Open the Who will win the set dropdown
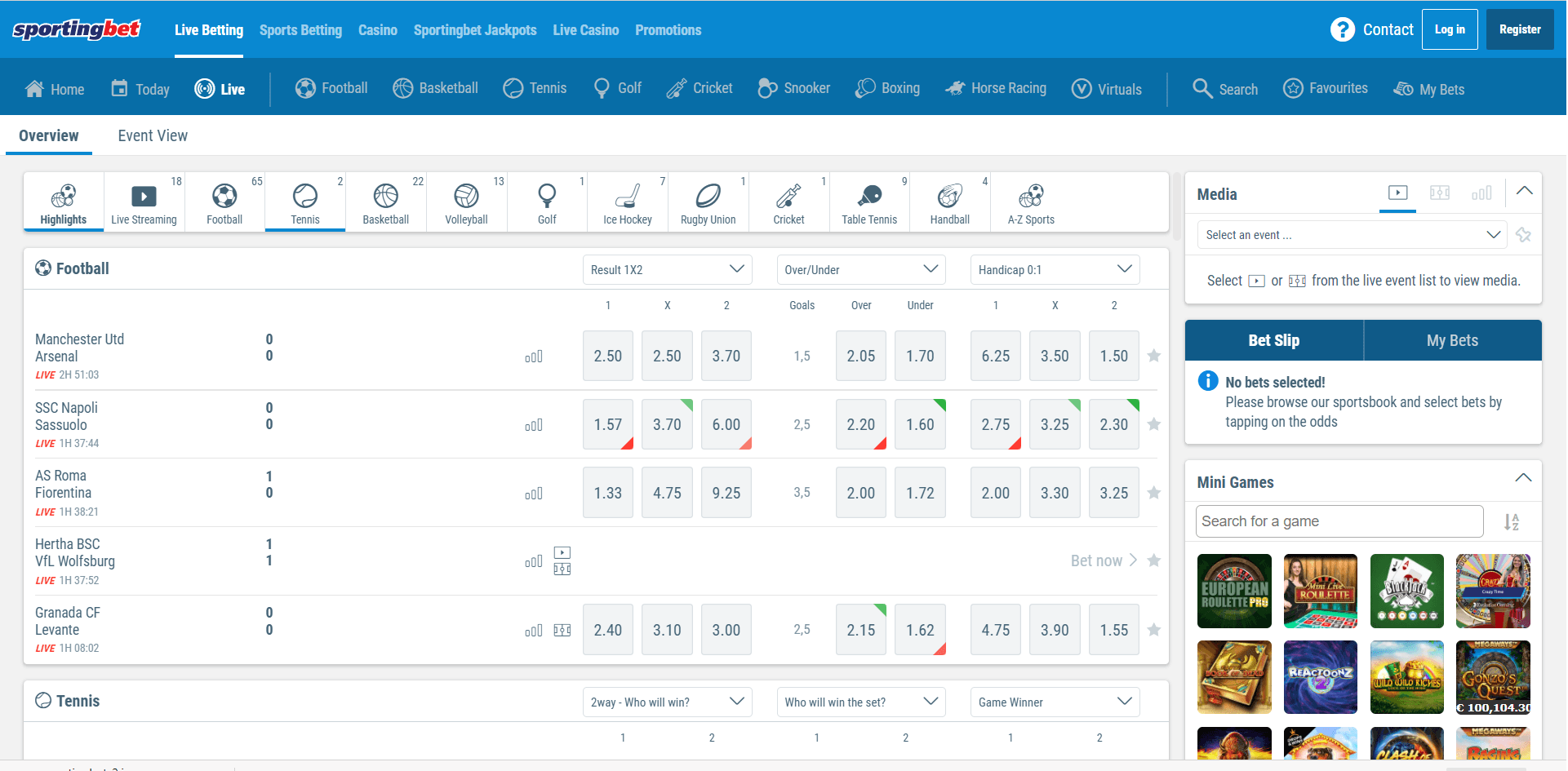1568x771 pixels. click(x=861, y=702)
